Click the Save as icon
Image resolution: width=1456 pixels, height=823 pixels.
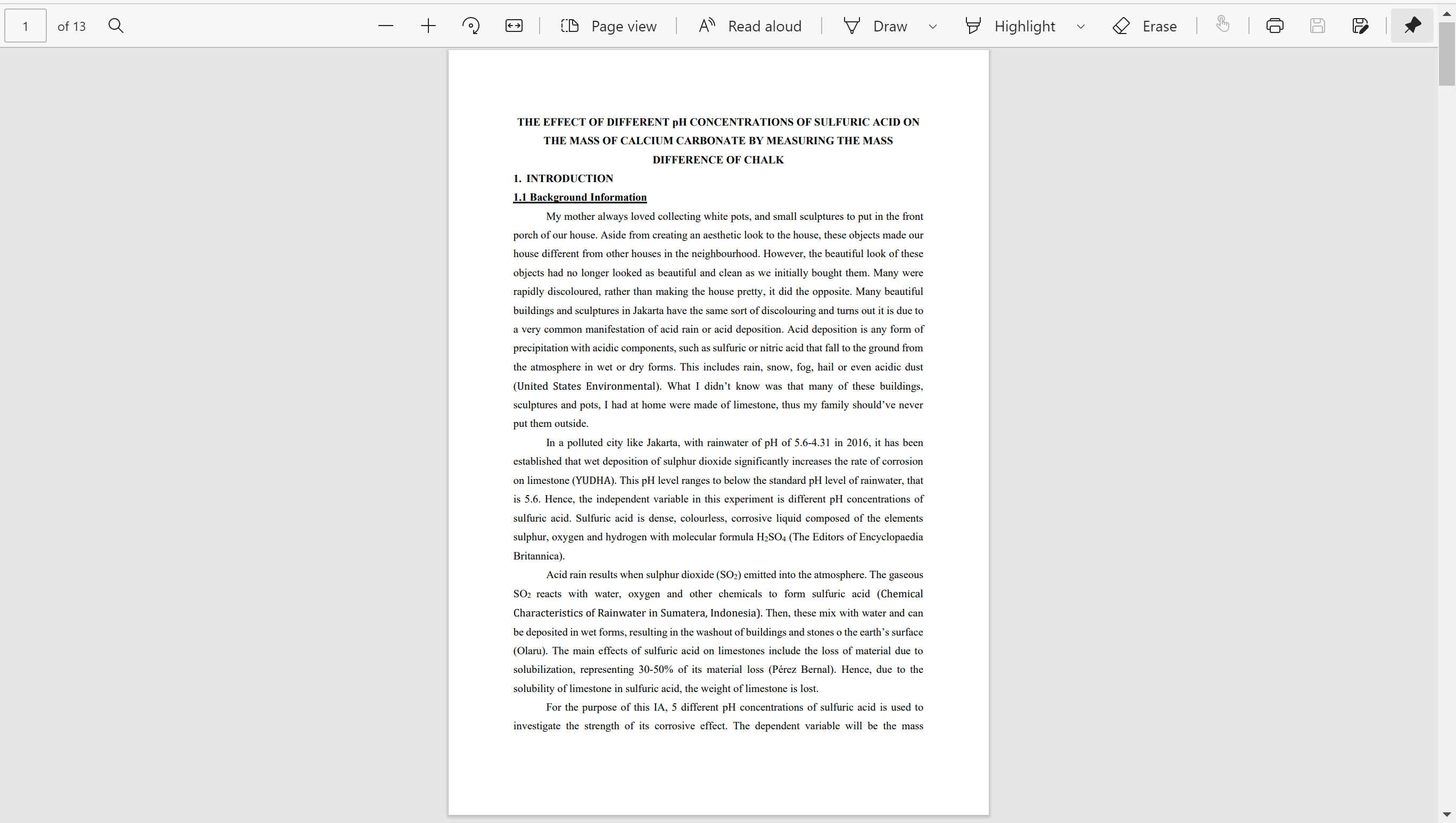tap(1360, 26)
